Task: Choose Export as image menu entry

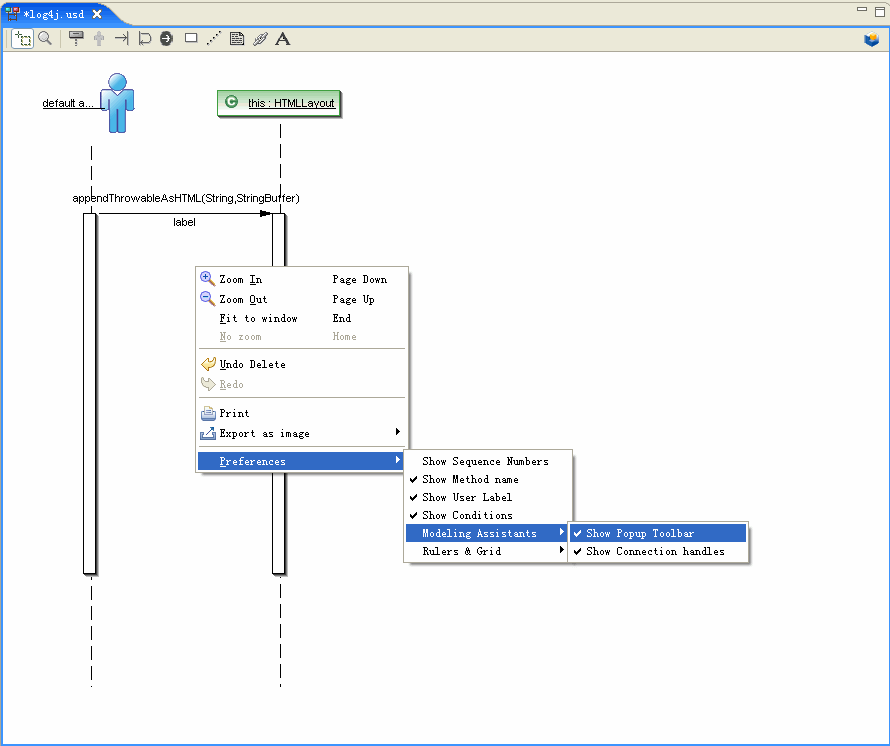Action: tap(301, 433)
